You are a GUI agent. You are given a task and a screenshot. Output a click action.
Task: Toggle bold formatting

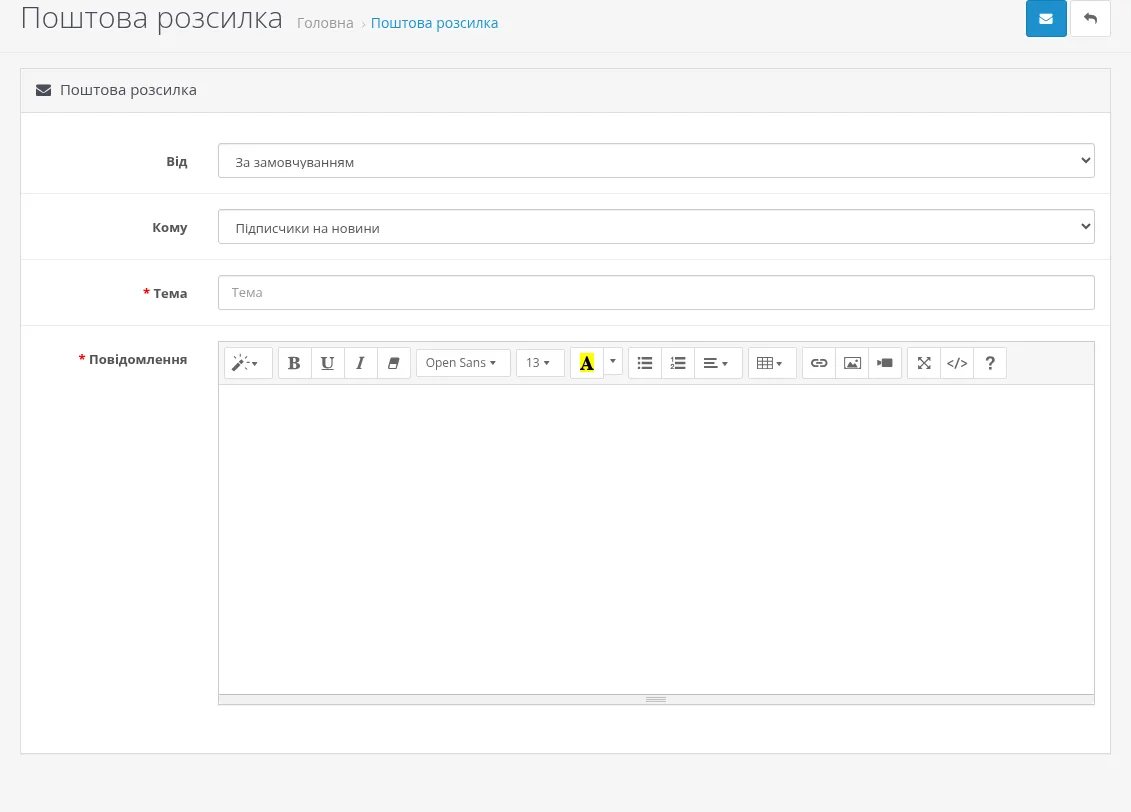click(x=294, y=363)
